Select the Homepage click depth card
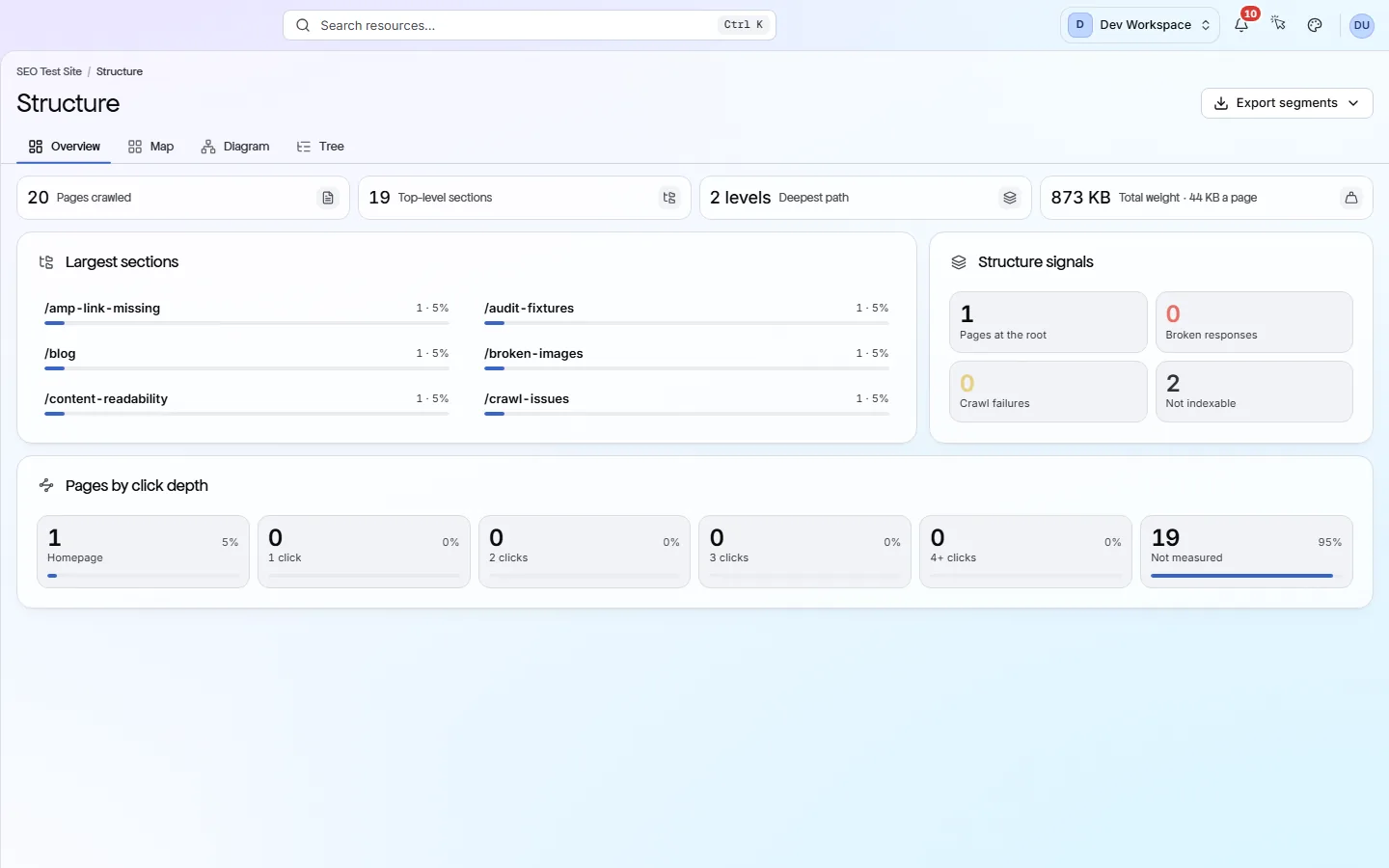This screenshot has height=868, width=1389. click(x=143, y=552)
